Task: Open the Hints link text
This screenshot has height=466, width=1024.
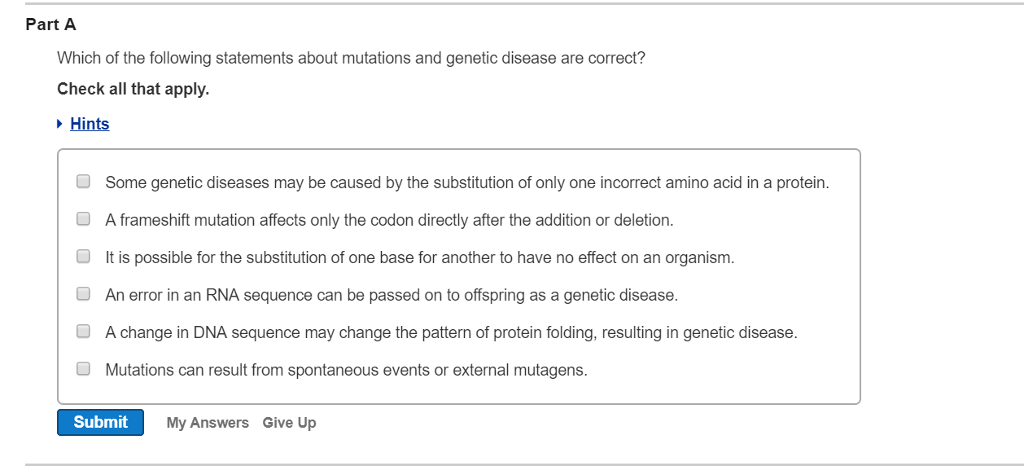Action: point(90,124)
